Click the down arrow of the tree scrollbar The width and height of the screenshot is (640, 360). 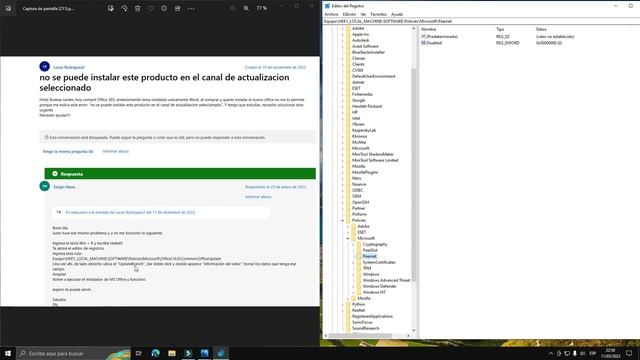click(414, 331)
